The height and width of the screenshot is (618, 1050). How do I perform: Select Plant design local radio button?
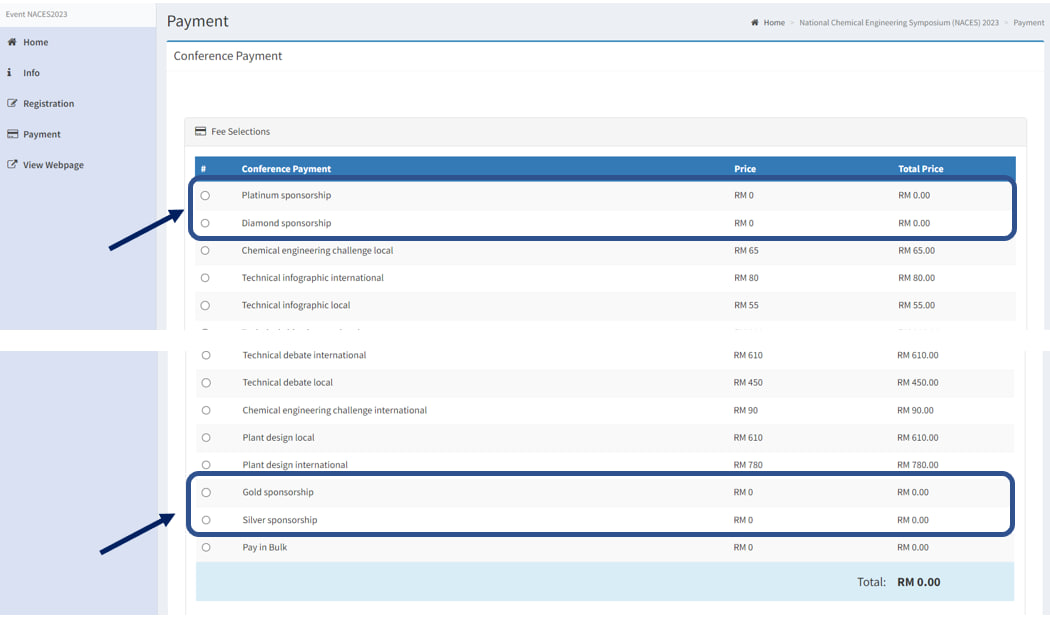tap(206, 437)
